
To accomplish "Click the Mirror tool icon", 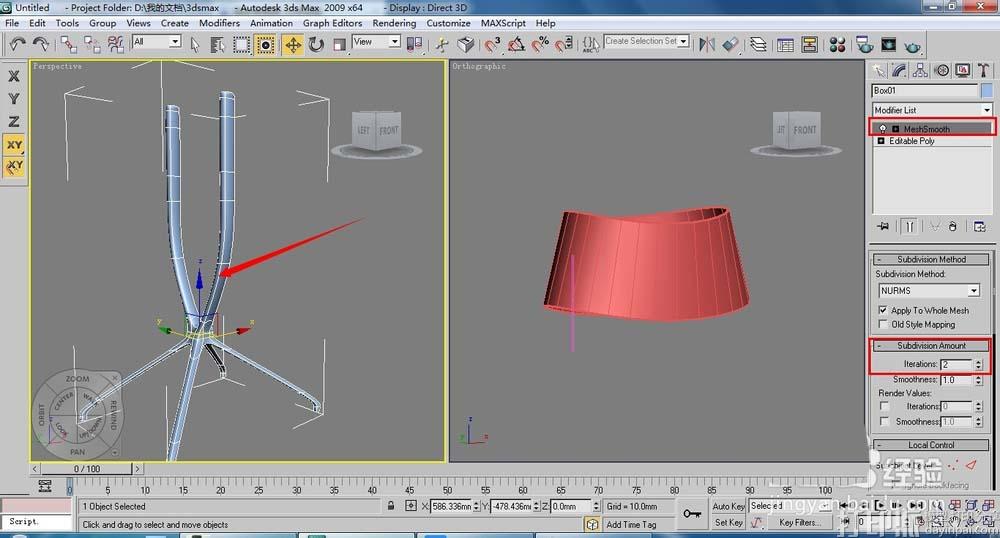I will 707,44.
